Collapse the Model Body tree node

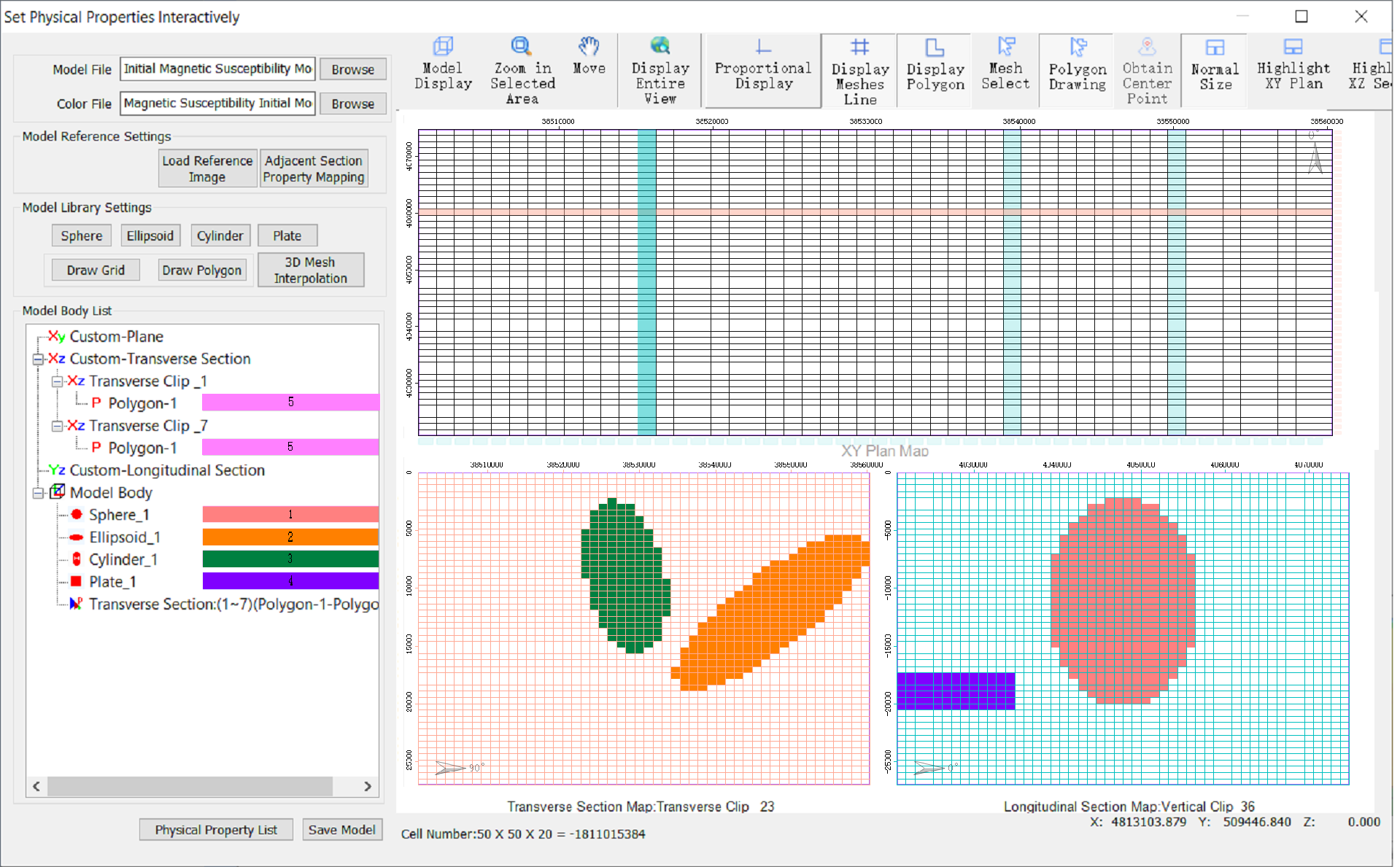pyautogui.click(x=38, y=493)
